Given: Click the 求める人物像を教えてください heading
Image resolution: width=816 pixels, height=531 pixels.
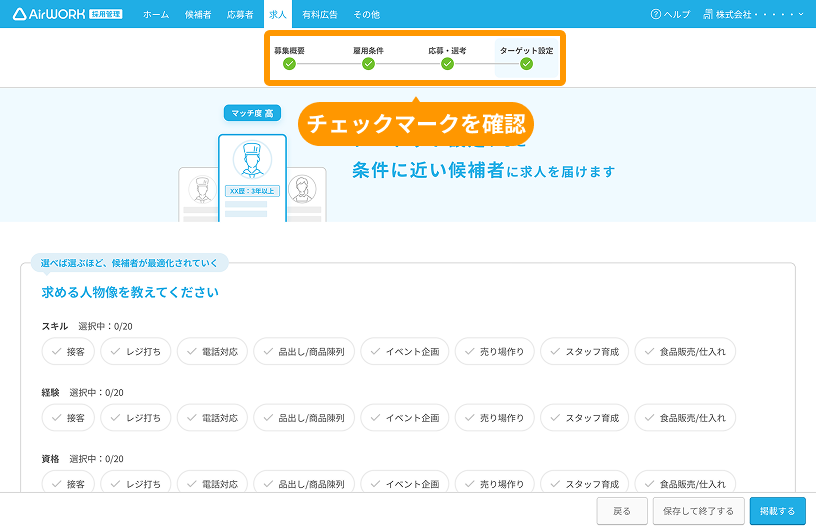Looking at the screenshot, I should (130, 292).
